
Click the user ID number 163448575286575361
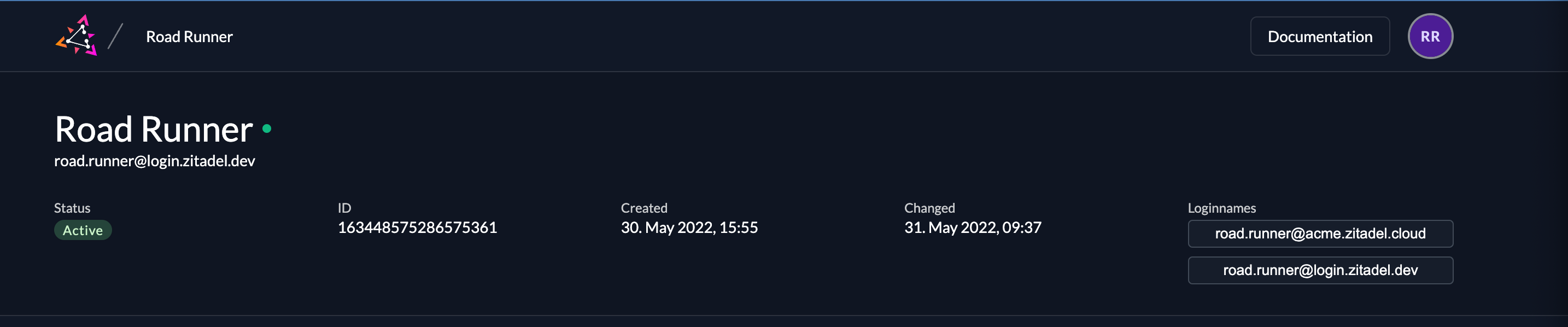[x=417, y=227]
